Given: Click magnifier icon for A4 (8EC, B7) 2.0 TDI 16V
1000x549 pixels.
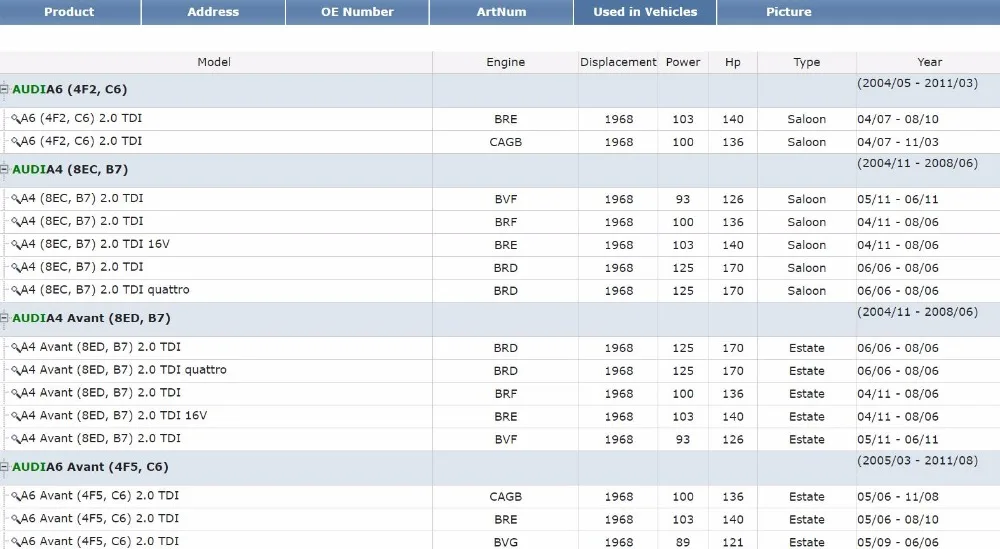Looking at the screenshot, I should (x=16, y=245).
